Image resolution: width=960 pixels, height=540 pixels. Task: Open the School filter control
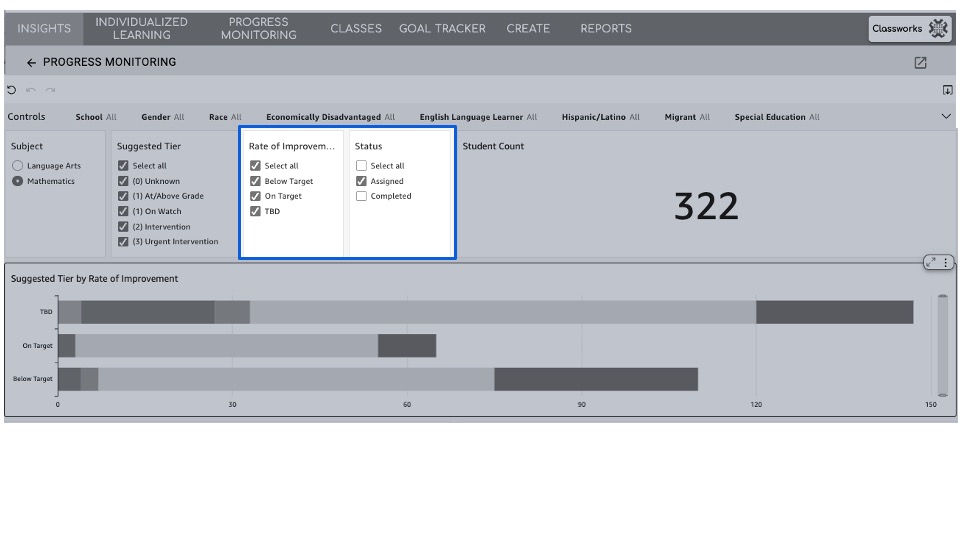[96, 117]
